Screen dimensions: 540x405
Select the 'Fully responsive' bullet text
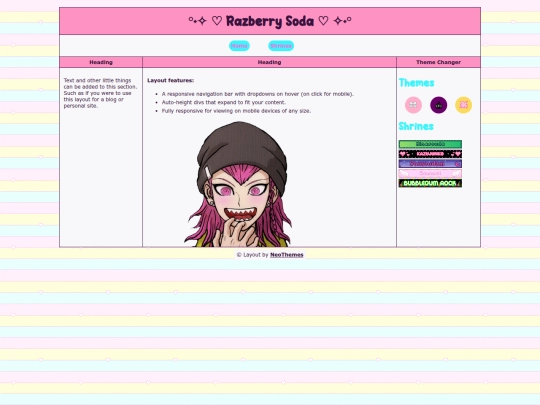[x=236, y=111]
